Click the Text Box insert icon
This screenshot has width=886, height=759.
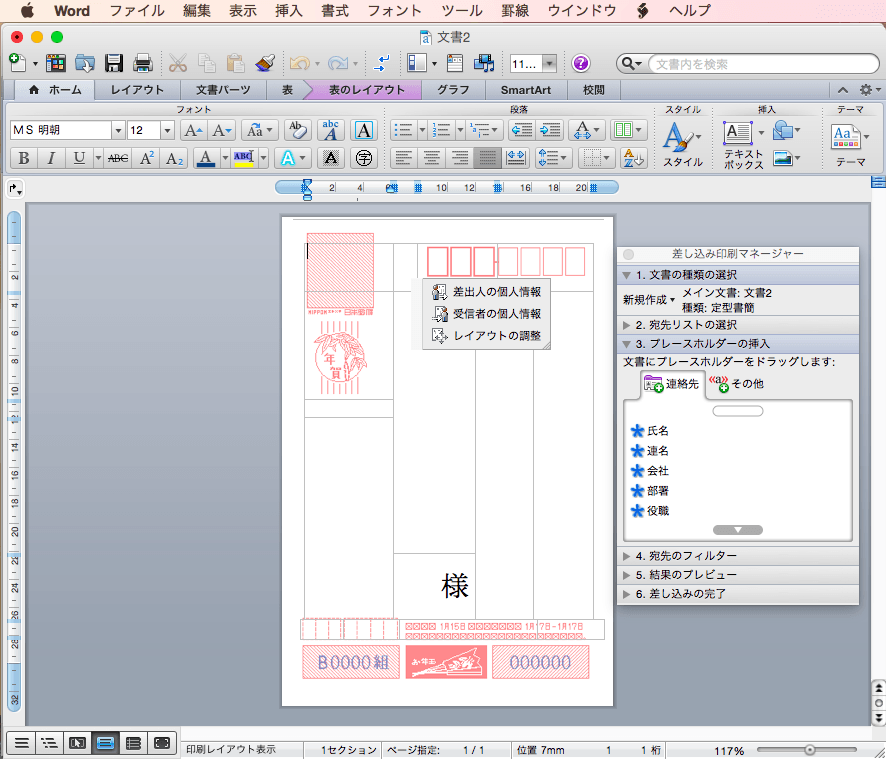click(x=738, y=133)
